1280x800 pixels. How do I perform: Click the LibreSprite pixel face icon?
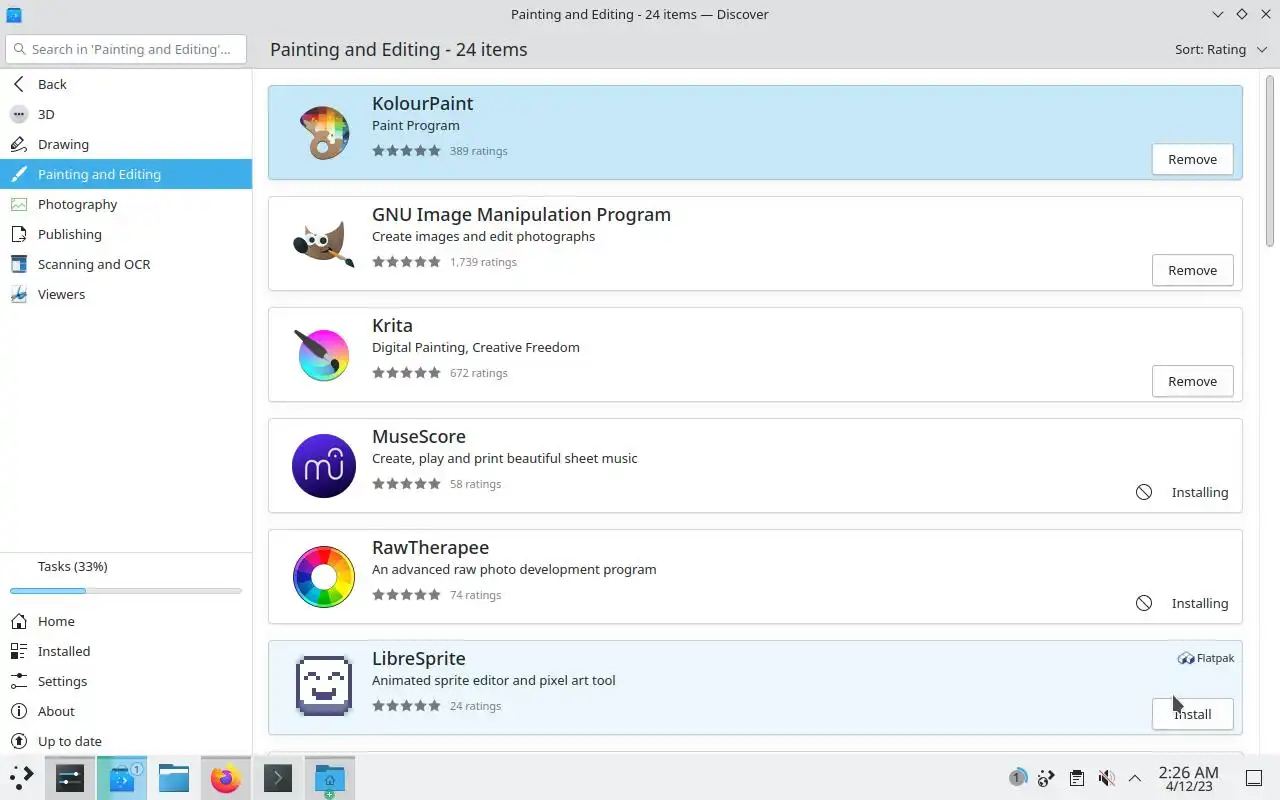tap(324, 687)
